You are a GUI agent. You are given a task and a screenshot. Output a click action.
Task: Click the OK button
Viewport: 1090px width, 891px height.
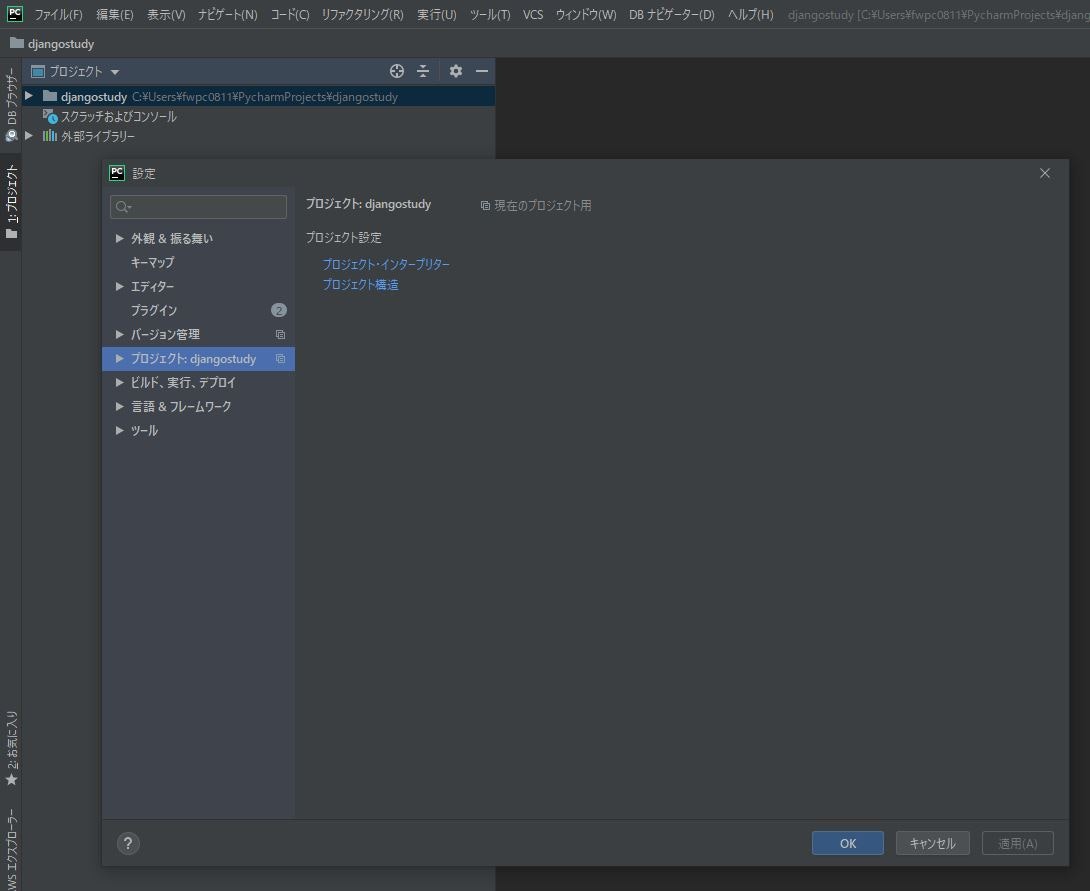coord(847,843)
